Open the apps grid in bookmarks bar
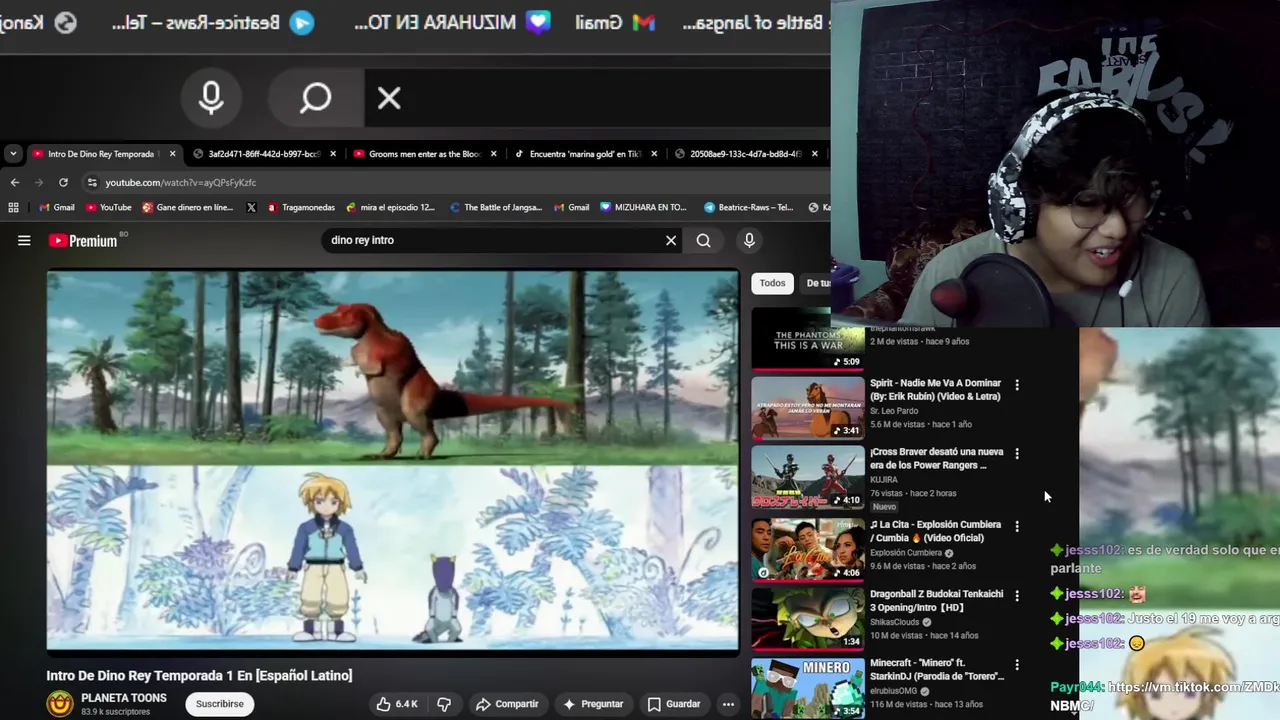This screenshot has height=720, width=1280. click(x=13, y=207)
